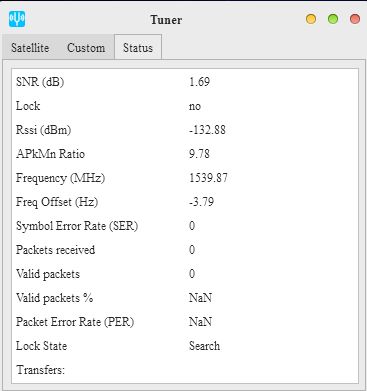The width and height of the screenshot is (367, 391).
Task: Click the green maximize button
Action: coord(333,19)
